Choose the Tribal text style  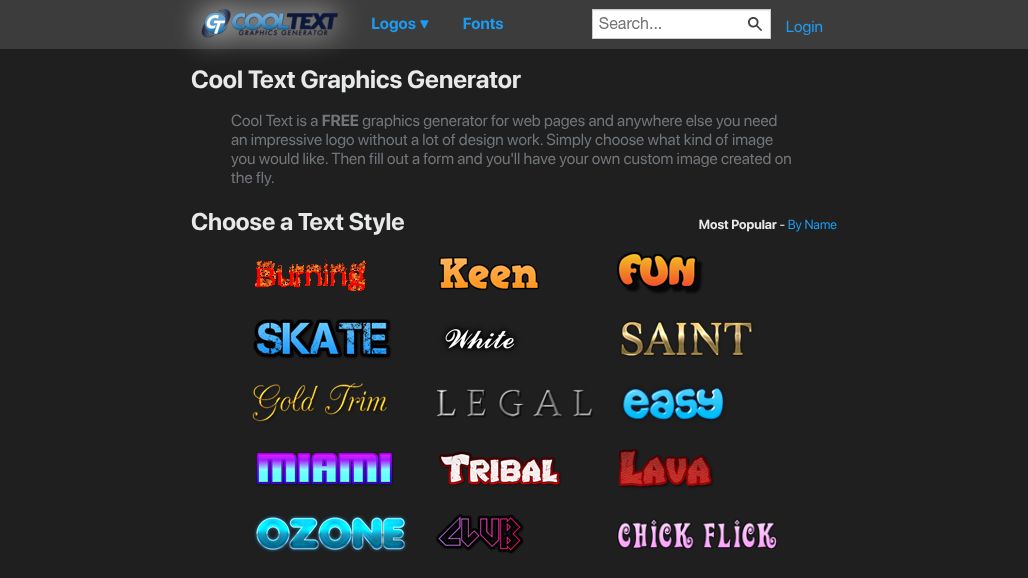click(x=499, y=469)
